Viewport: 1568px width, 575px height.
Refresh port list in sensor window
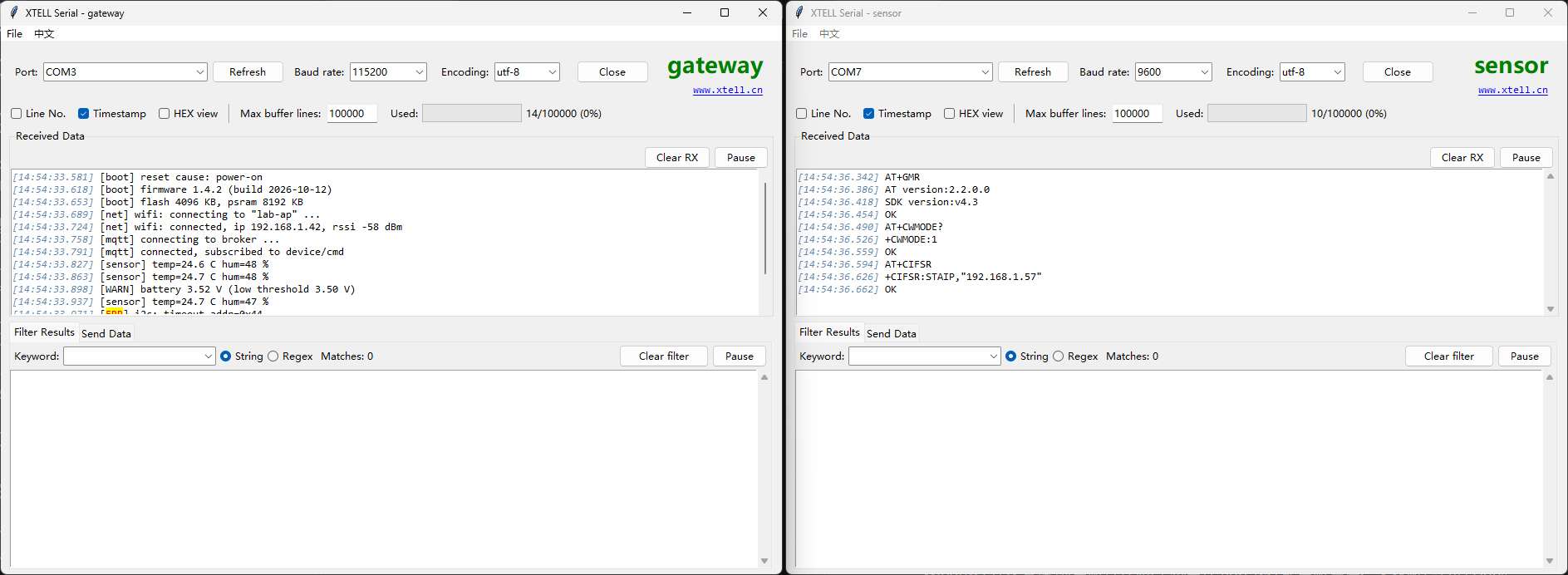click(1033, 72)
